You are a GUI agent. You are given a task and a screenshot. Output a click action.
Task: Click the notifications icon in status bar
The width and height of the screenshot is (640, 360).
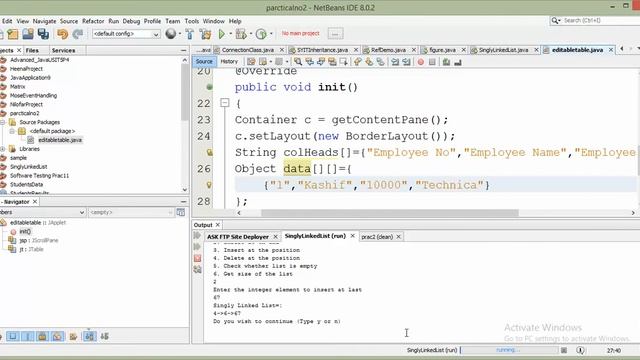[580, 350]
